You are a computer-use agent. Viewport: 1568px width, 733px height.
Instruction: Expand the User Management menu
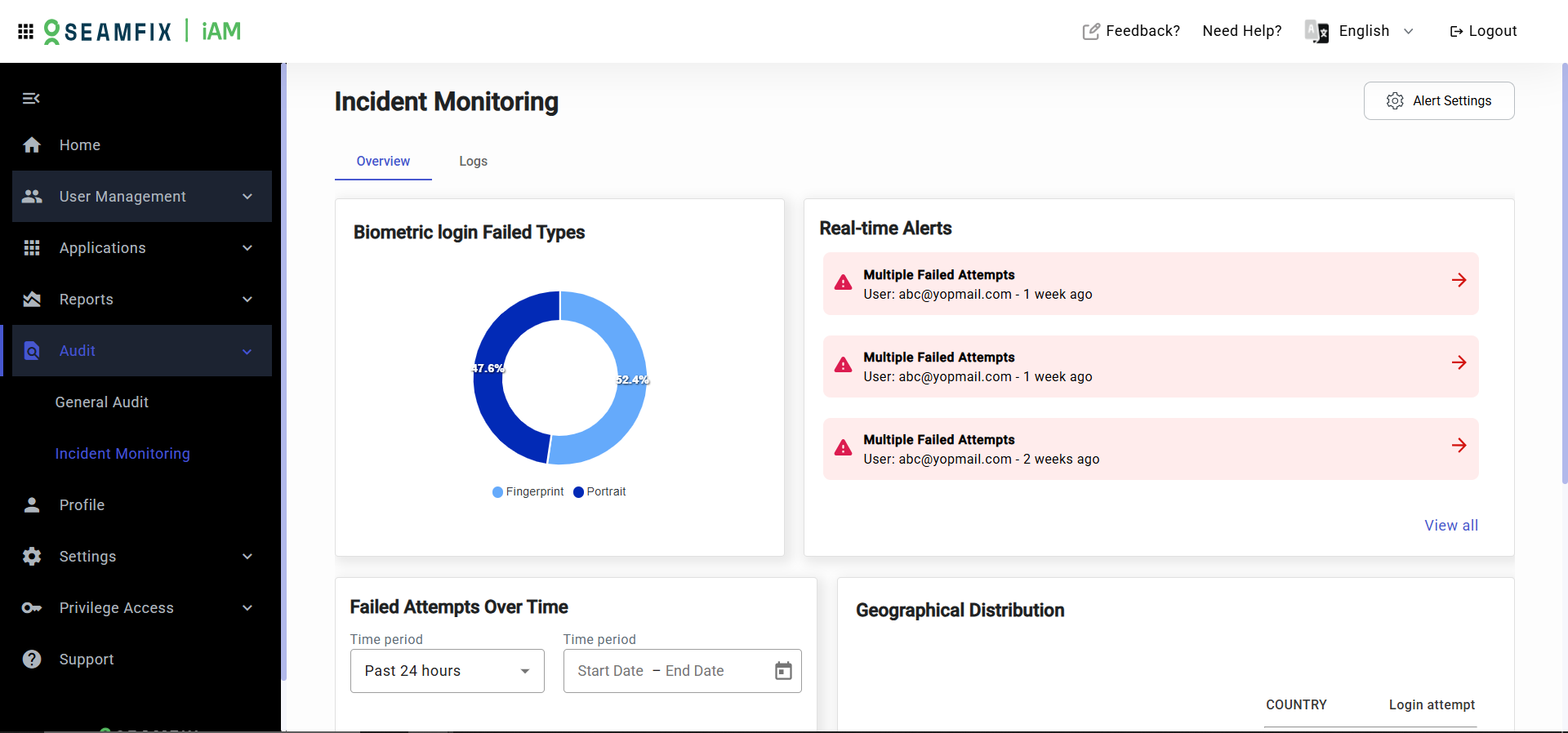pyautogui.click(x=142, y=197)
